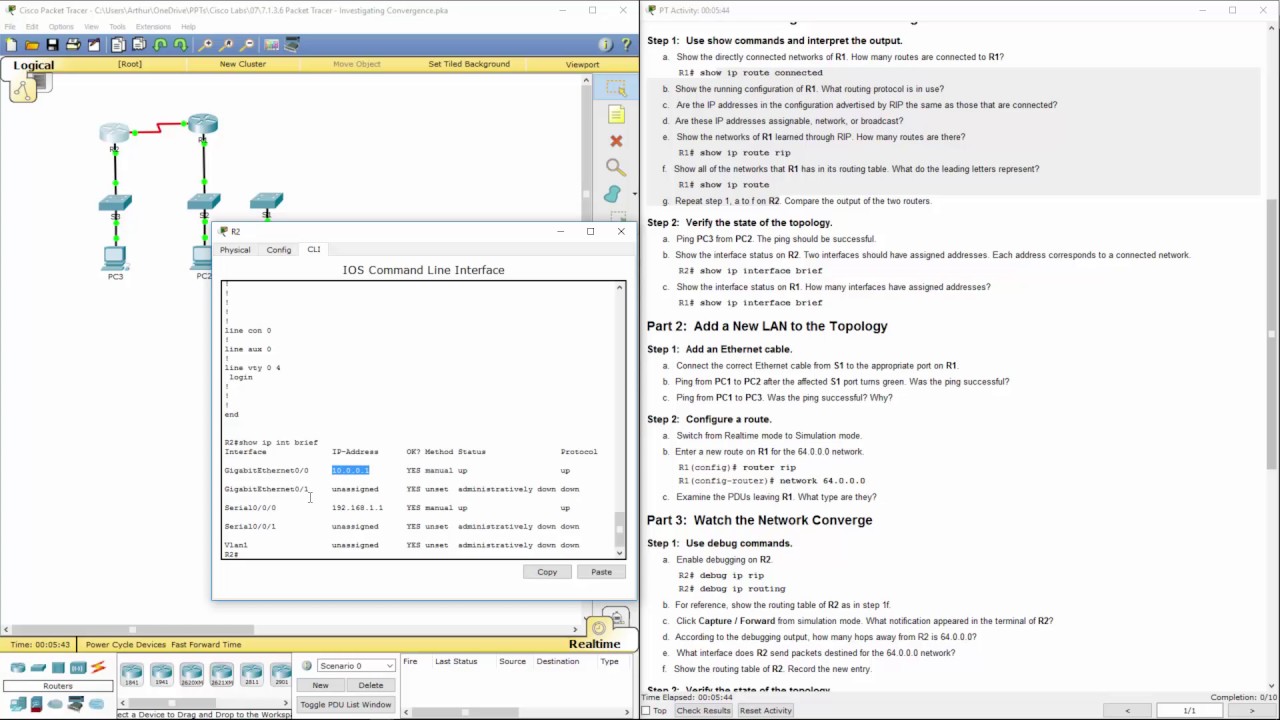The image size is (1280, 720).
Task: Open the Custom Devices Dialog icon
Action: tap(292, 45)
